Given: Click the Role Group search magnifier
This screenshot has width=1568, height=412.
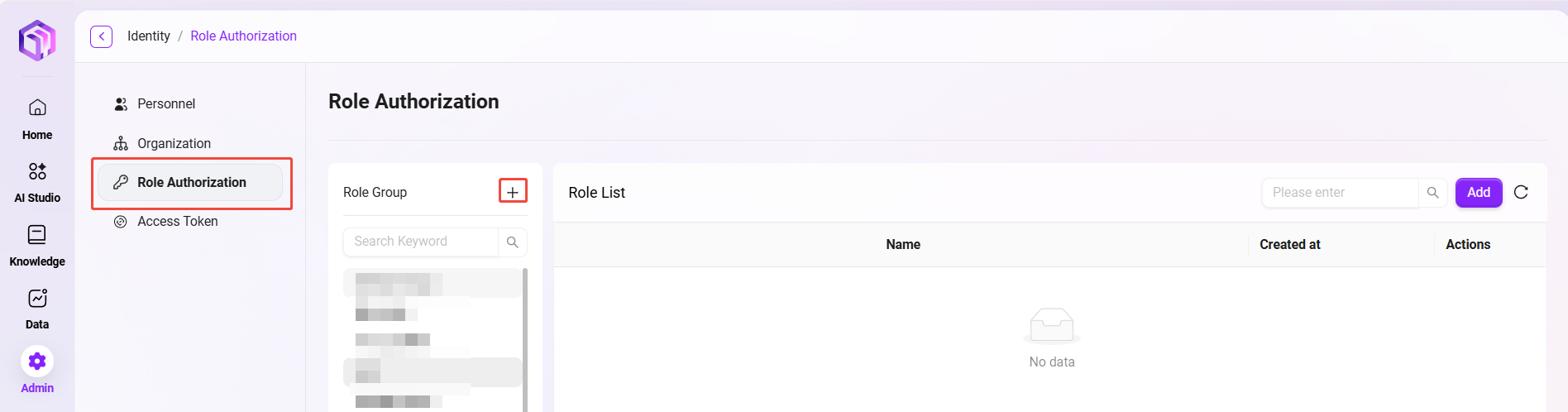Looking at the screenshot, I should [x=513, y=242].
